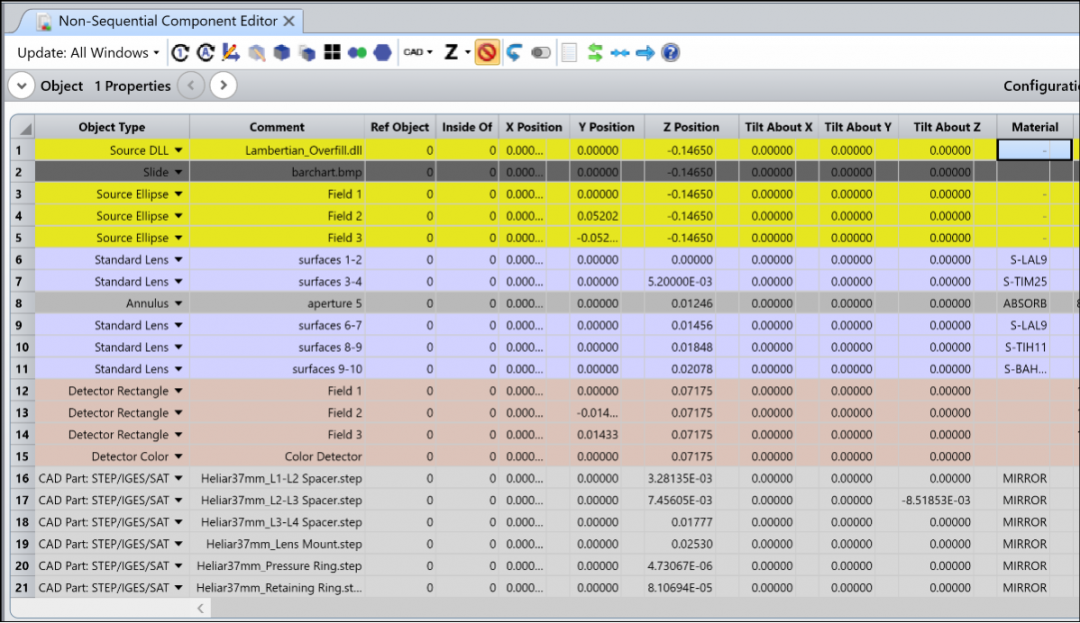This screenshot has width=1080, height=623.
Task: Click the blue curved return arrow icon
Action: coord(514,52)
